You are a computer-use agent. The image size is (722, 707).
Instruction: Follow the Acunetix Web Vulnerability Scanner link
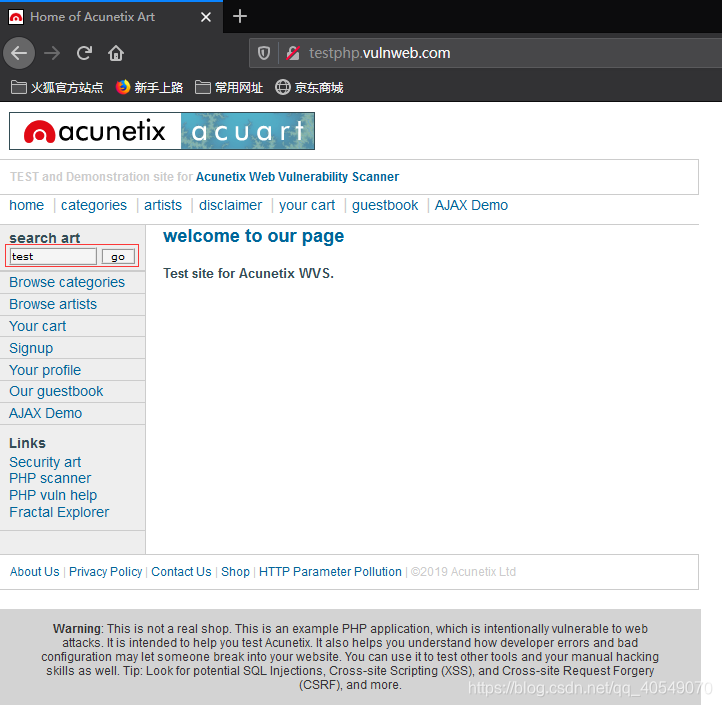click(297, 177)
